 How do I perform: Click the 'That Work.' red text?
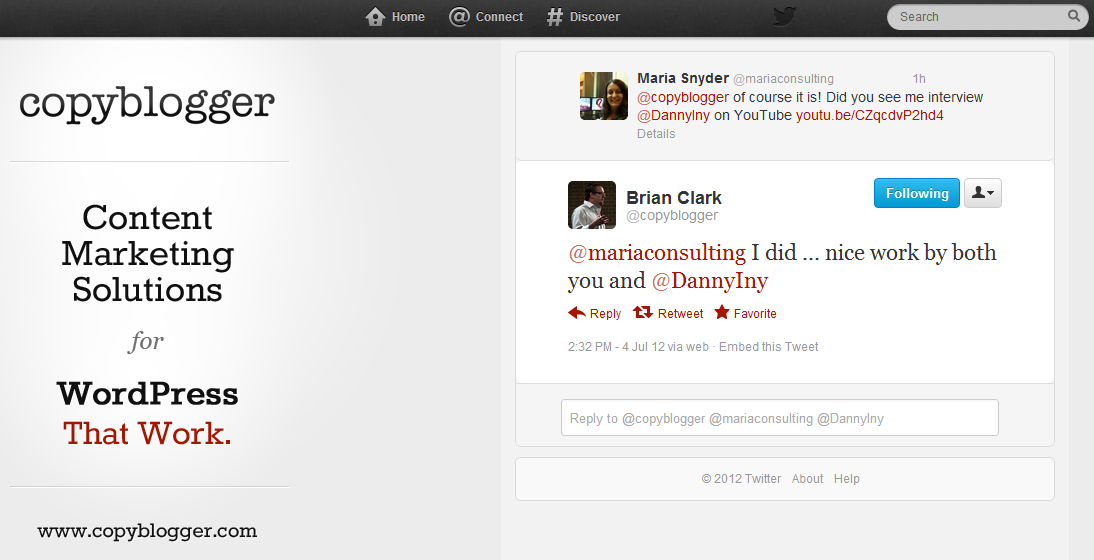click(147, 433)
